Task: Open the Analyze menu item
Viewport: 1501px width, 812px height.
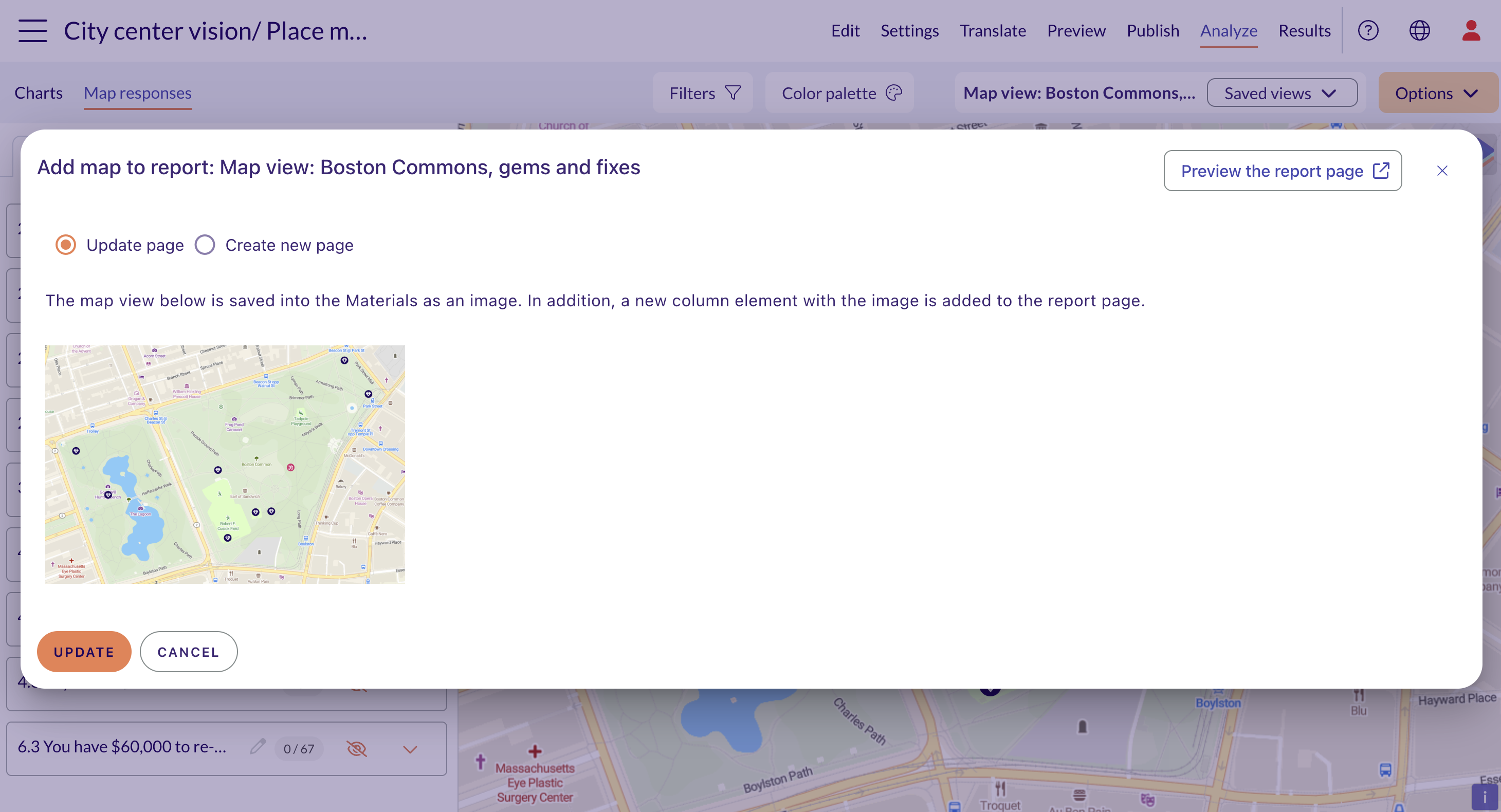Action: [x=1229, y=30]
